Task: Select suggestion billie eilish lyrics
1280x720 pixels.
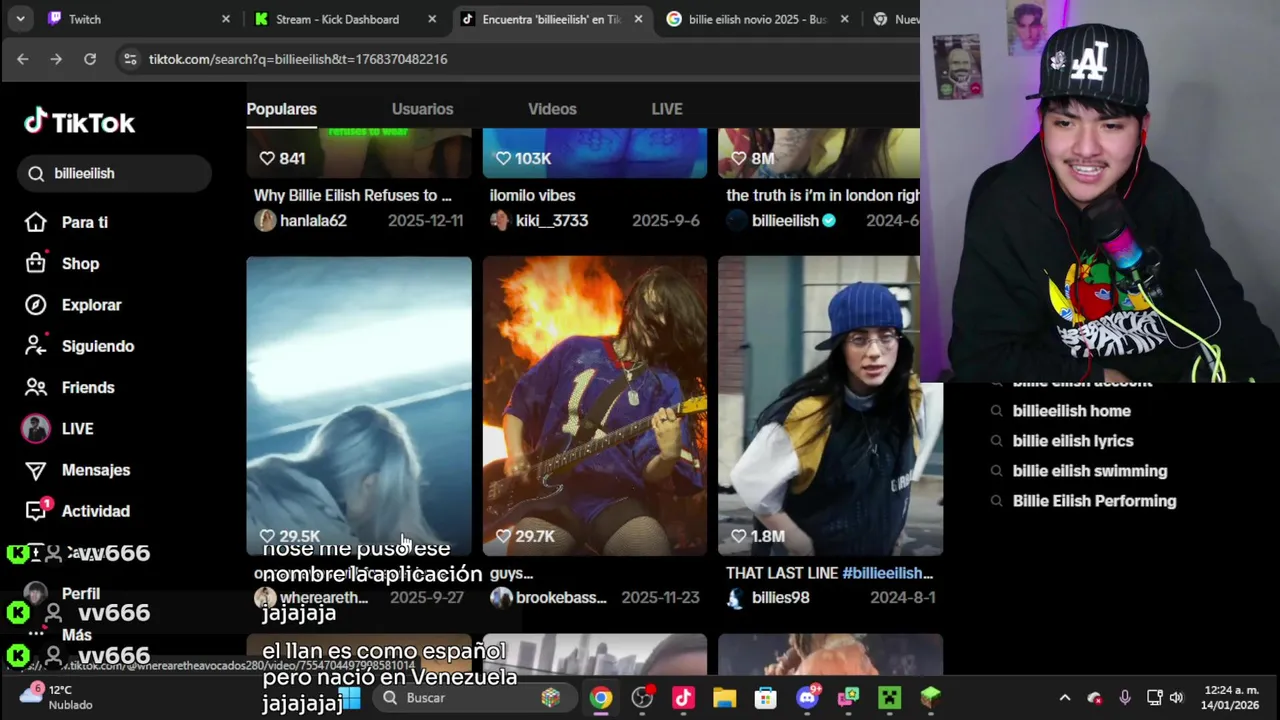Action: (1073, 441)
